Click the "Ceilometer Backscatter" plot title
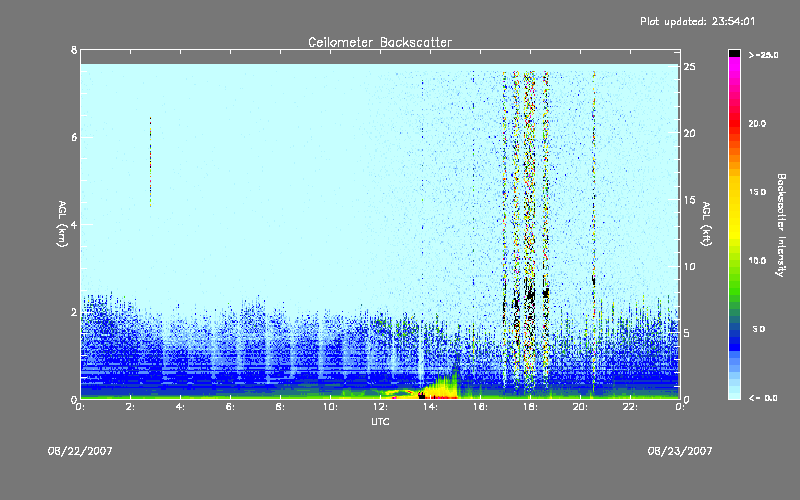The height and width of the screenshot is (500, 800). [380, 42]
